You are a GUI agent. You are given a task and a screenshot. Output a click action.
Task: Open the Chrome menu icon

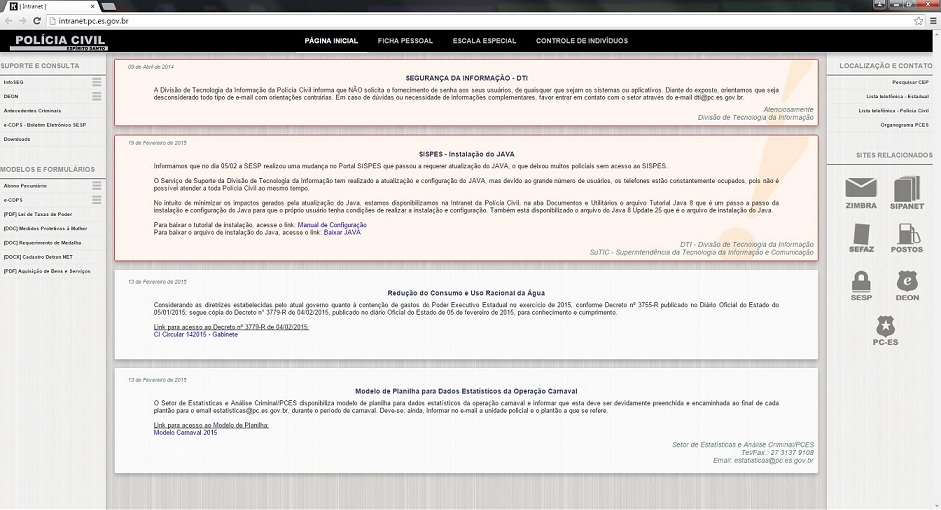click(933, 21)
